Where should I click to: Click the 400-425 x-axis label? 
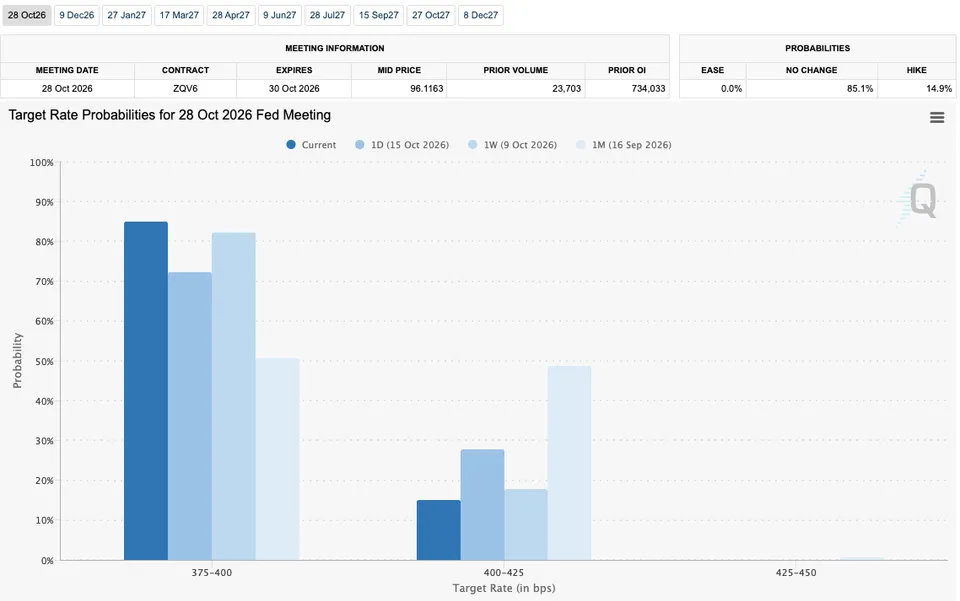point(504,573)
